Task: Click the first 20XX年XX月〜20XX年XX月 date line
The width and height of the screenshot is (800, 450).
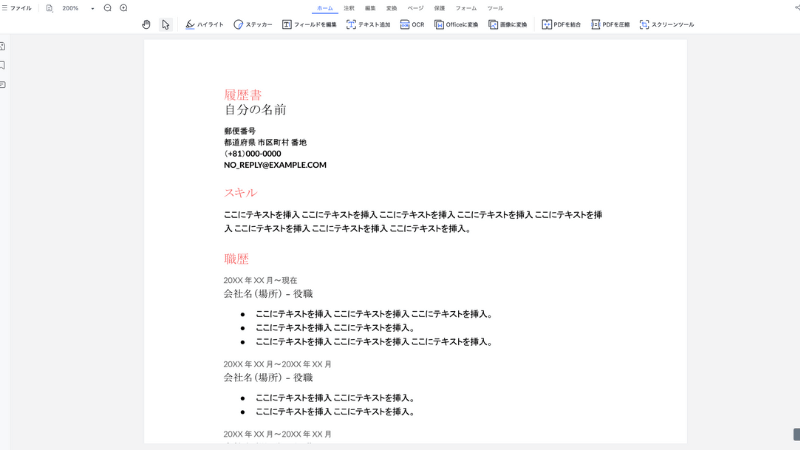Action: click(x=278, y=364)
